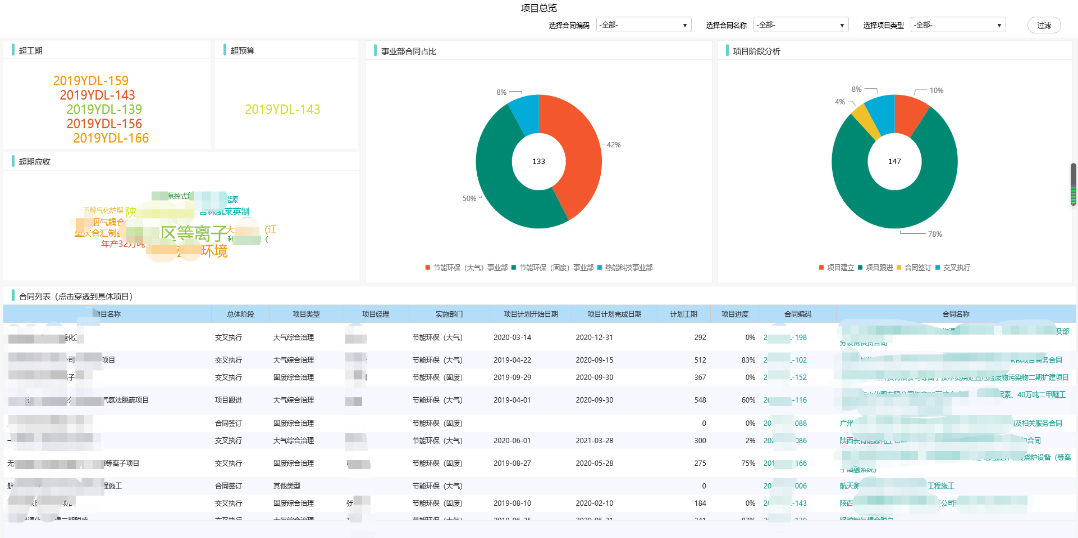Click the yellow-green 2019YDL-143 in the budget panel
The height and width of the screenshot is (538, 1078).
click(x=283, y=109)
